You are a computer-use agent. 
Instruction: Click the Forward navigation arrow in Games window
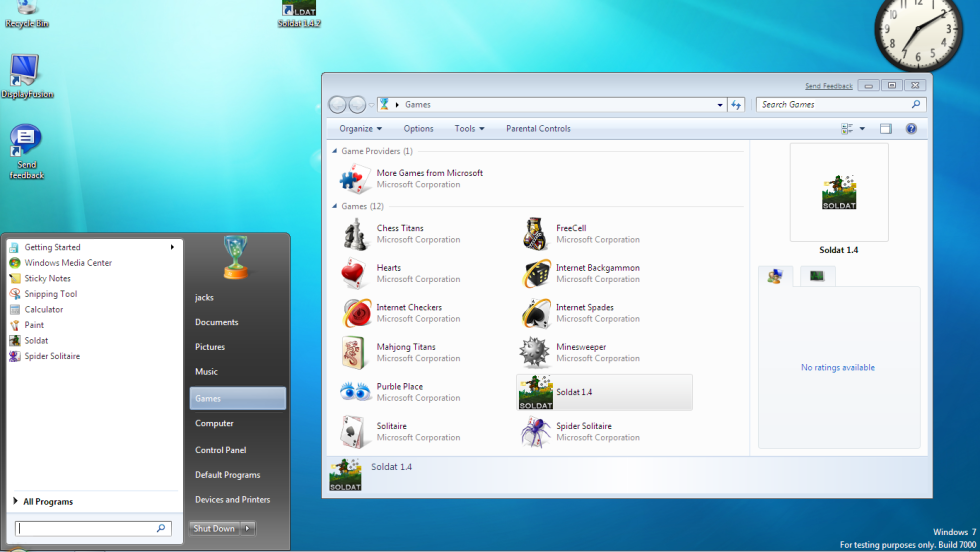pyautogui.click(x=357, y=105)
